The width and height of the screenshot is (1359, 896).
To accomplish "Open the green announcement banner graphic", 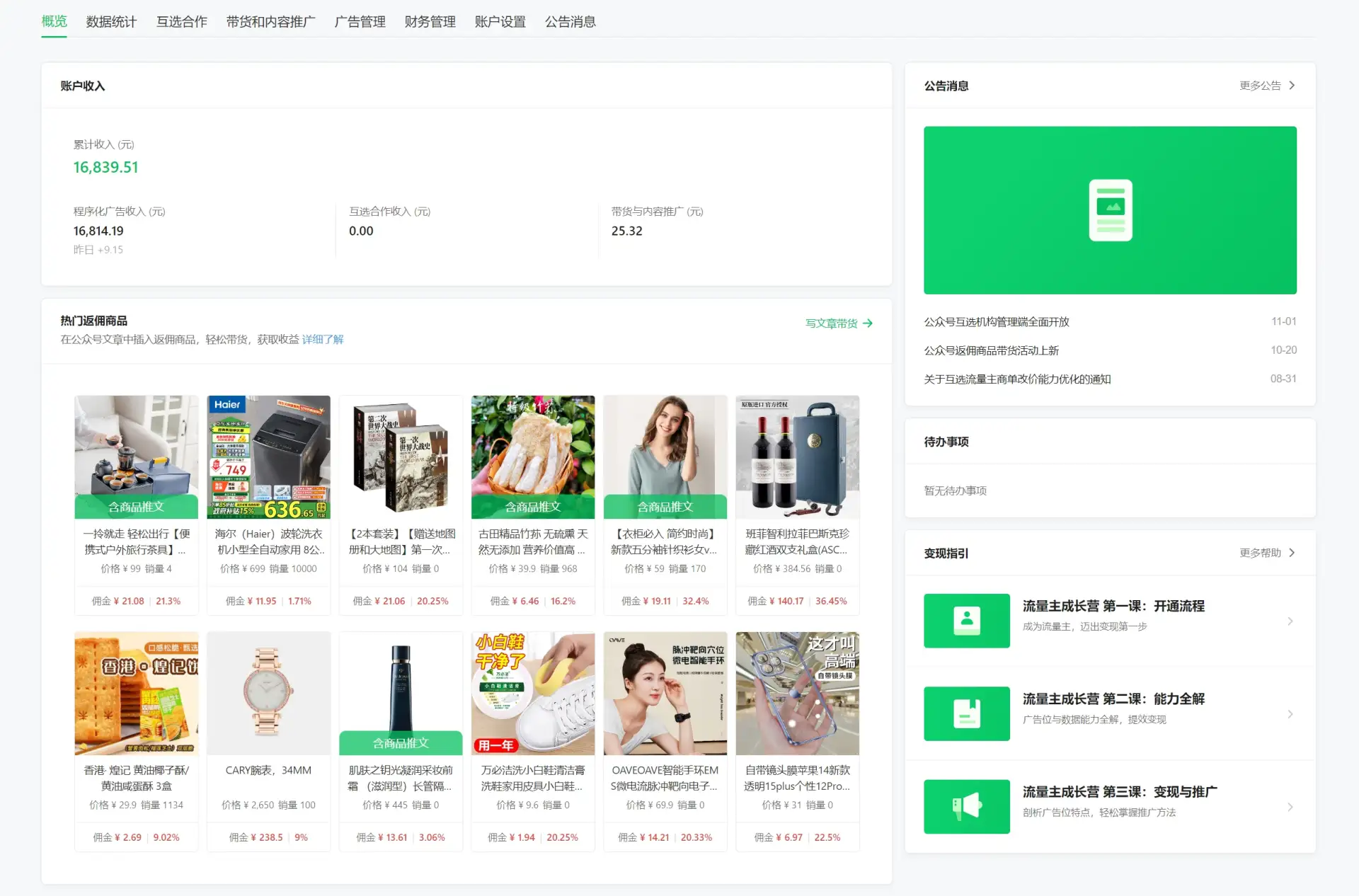I will (x=1109, y=209).
